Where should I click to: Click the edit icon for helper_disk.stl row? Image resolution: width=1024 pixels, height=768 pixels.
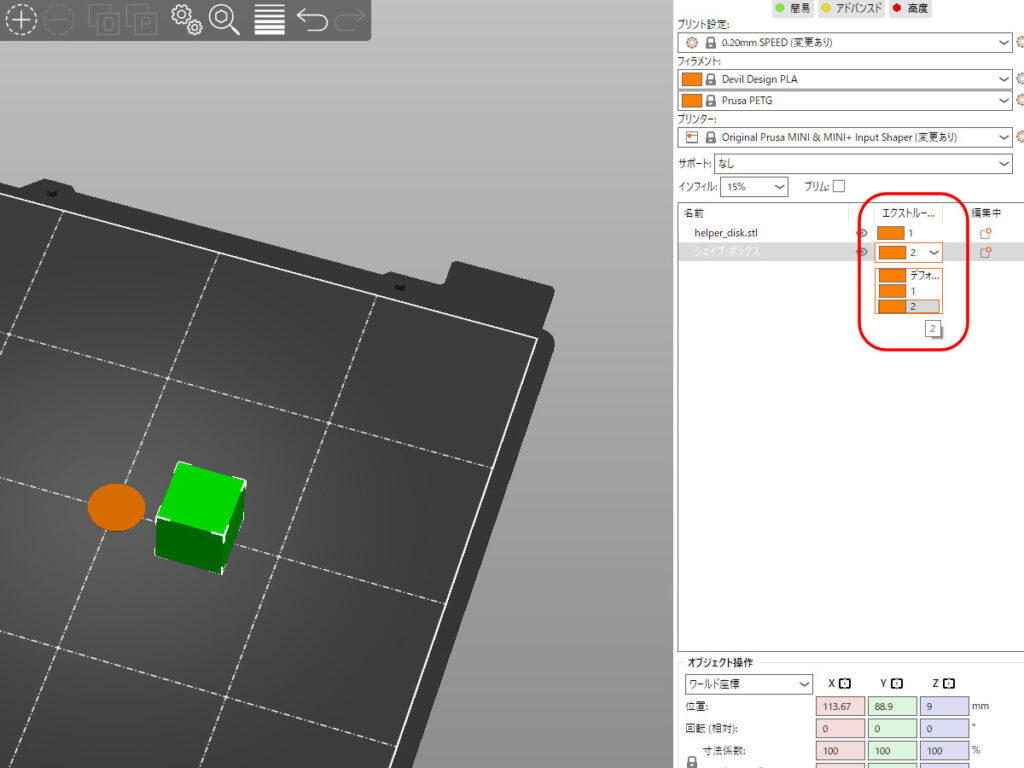click(985, 233)
